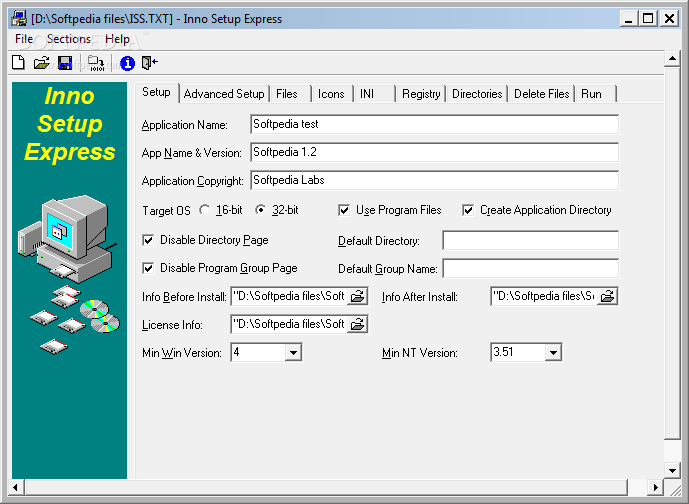The width and height of the screenshot is (689, 504).
Task: Toggle Use Program Files checkbox
Action: (x=344, y=210)
